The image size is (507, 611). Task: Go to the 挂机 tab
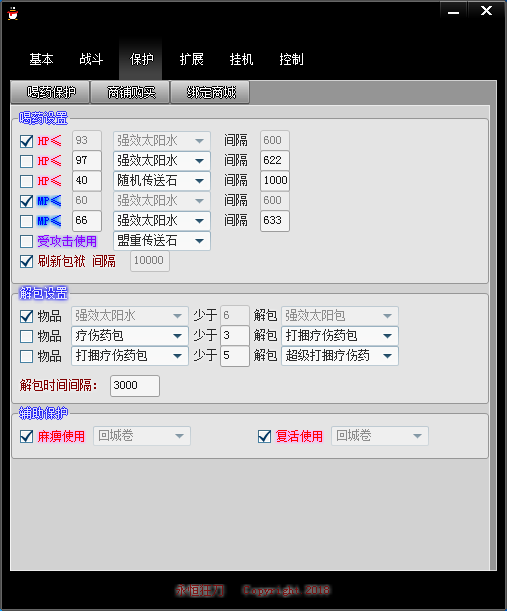(241, 59)
